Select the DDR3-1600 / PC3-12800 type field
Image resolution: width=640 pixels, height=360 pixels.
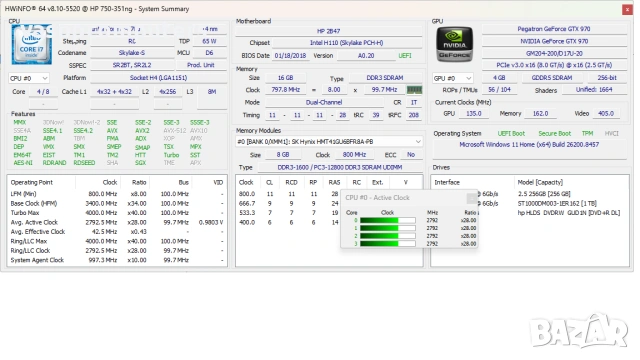[340, 167]
